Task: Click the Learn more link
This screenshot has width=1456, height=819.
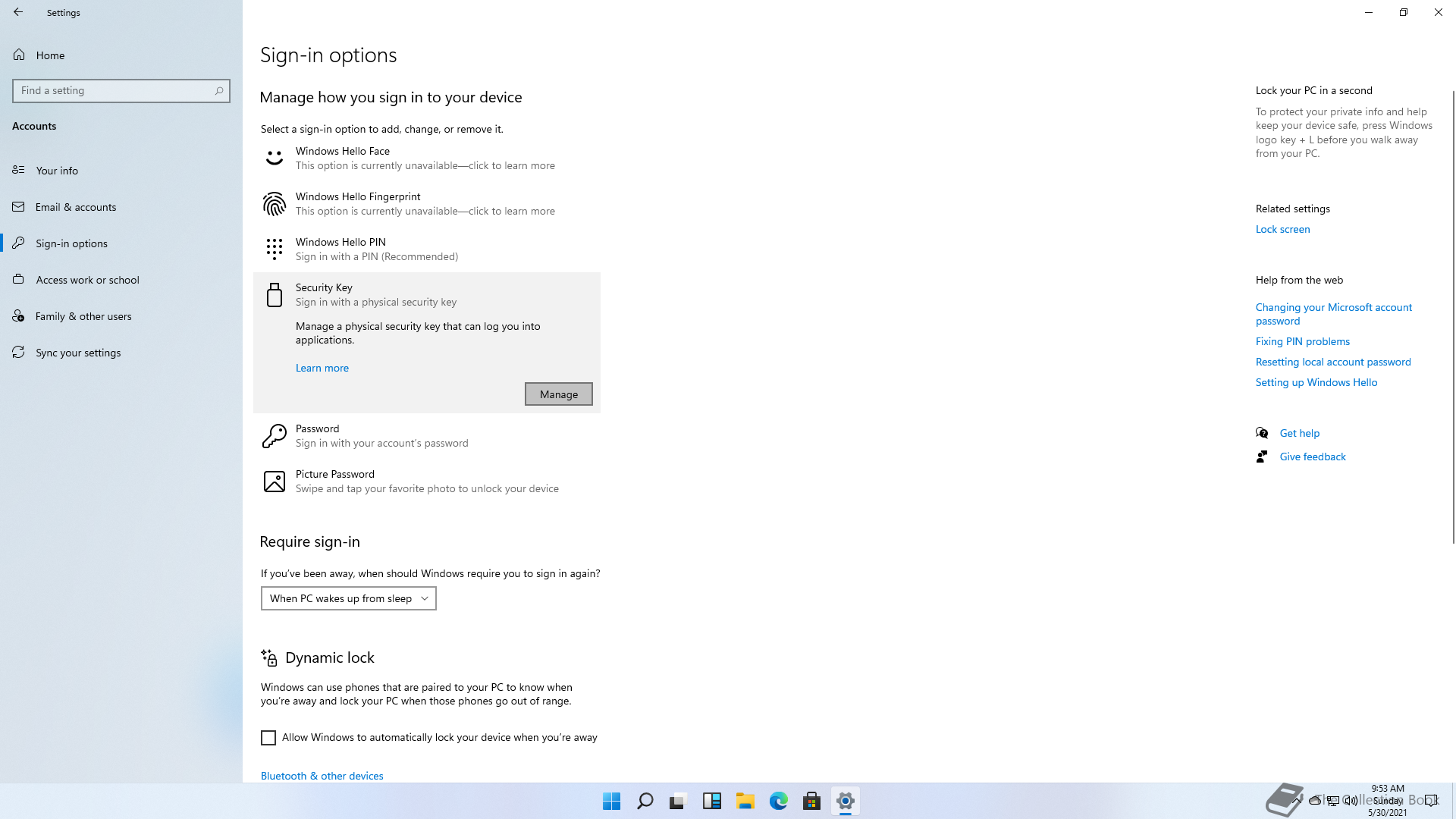Action: [322, 368]
